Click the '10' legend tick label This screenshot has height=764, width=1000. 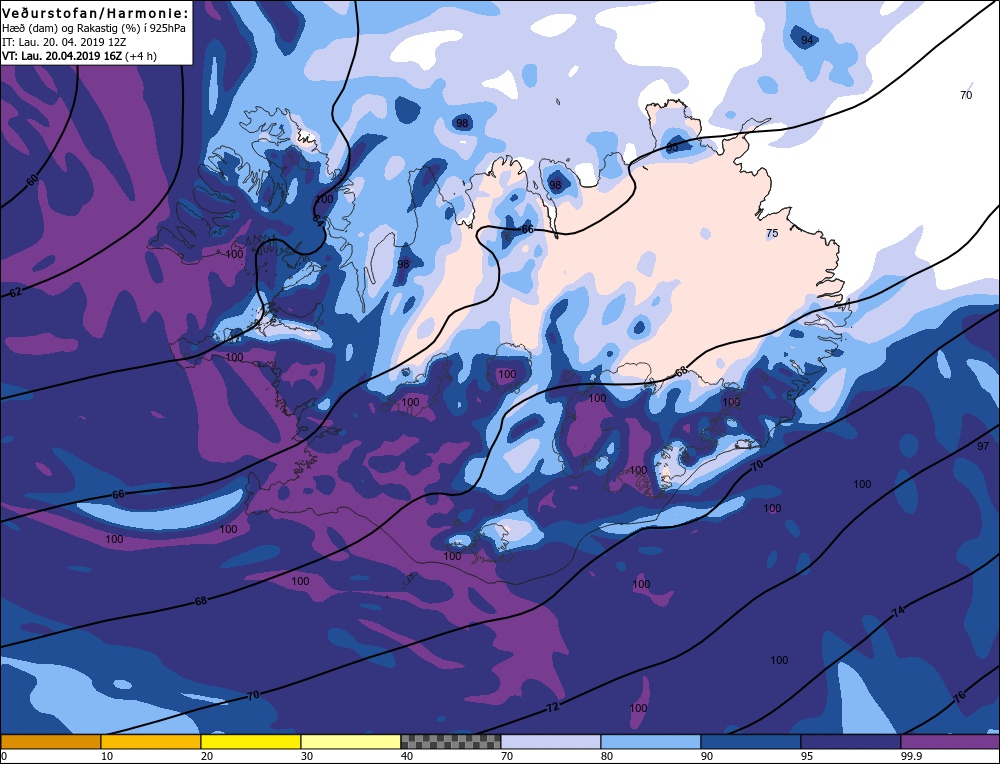[x=107, y=756]
